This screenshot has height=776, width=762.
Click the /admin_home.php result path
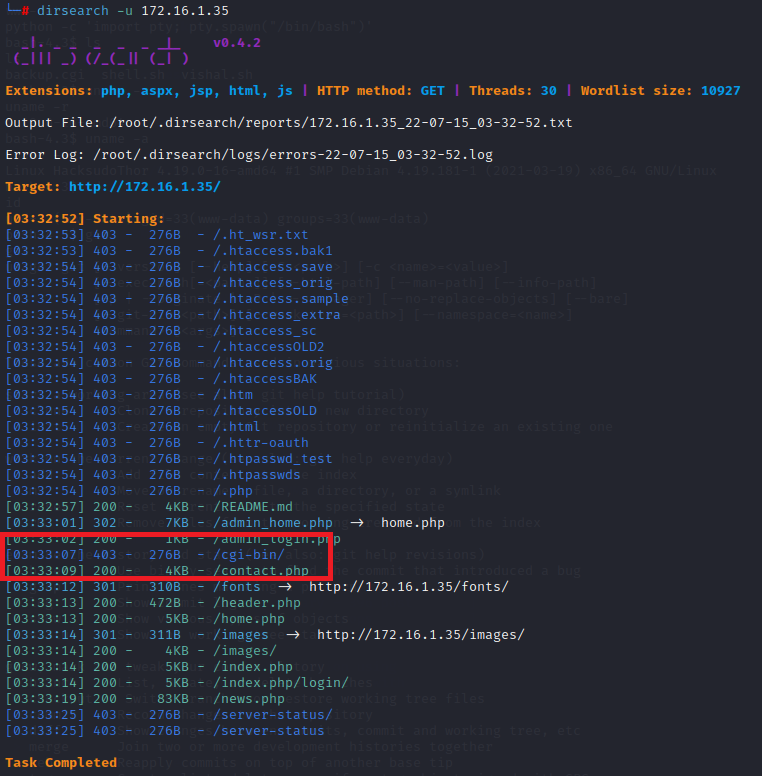[x=273, y=523]
